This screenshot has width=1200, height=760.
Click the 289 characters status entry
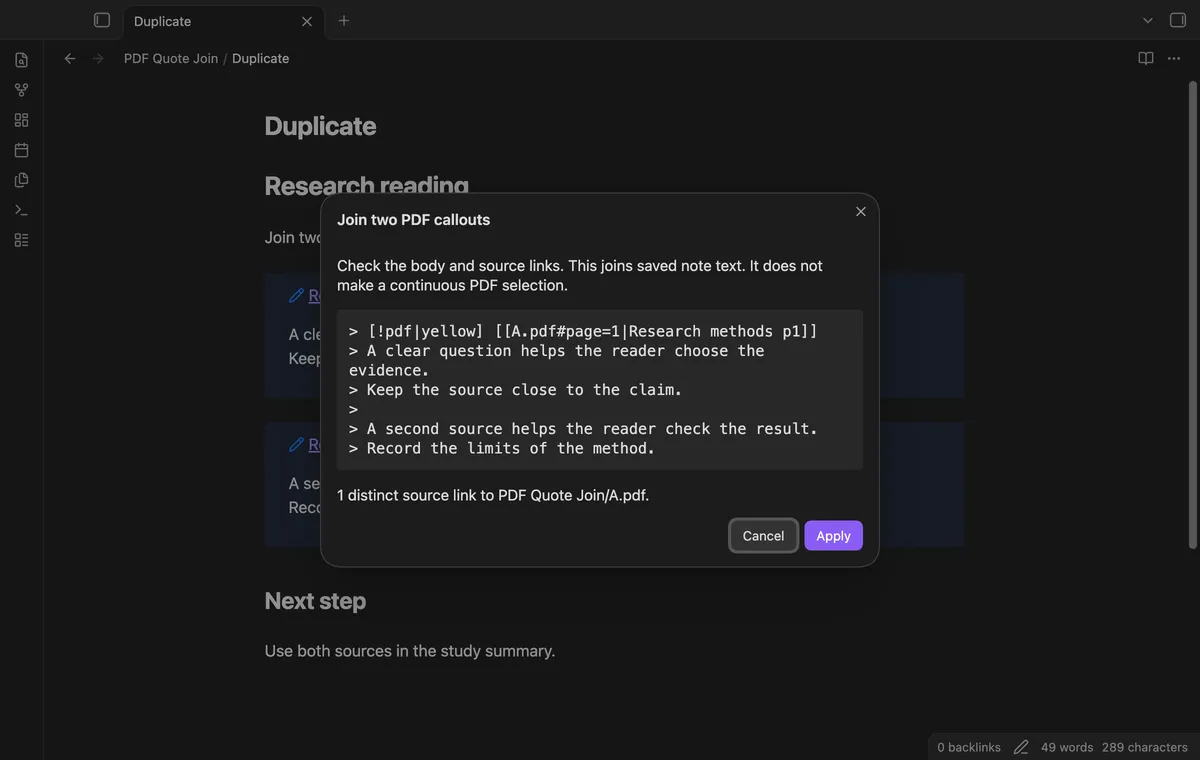[x=1145, y=747]
